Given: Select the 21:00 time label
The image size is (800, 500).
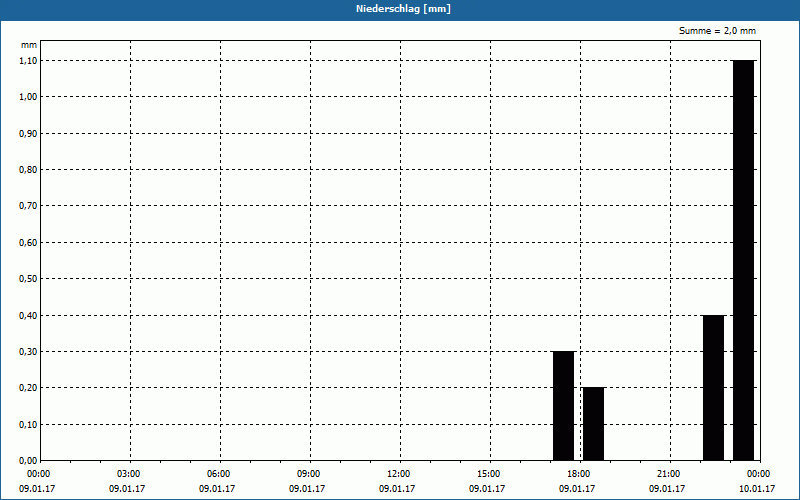Looking at the screenshot, I should [670, 474].
